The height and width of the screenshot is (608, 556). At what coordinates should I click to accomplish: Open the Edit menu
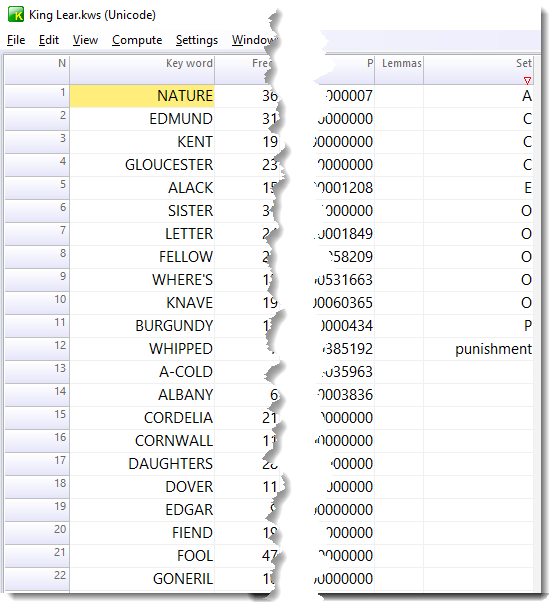[x=49, y=40]
